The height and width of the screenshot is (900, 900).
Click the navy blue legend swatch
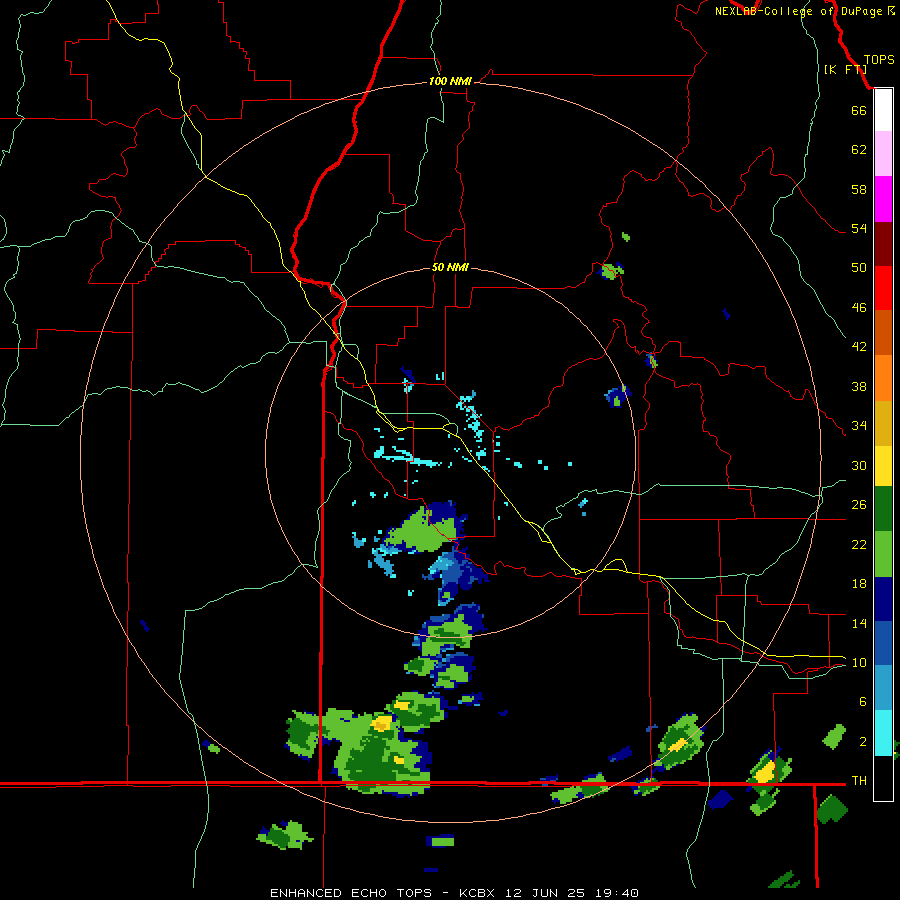(883, 599)
